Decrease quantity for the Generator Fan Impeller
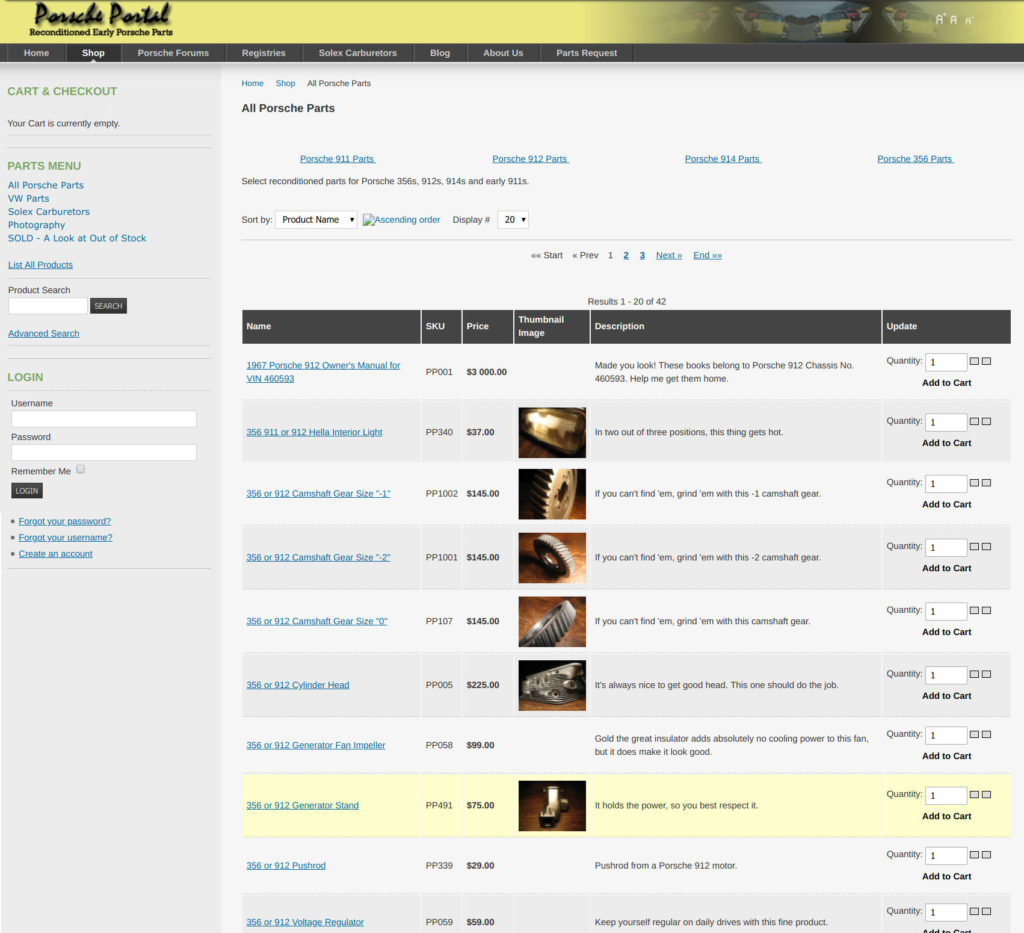Viewport: 1024px width, 933px height. (986, 734)
